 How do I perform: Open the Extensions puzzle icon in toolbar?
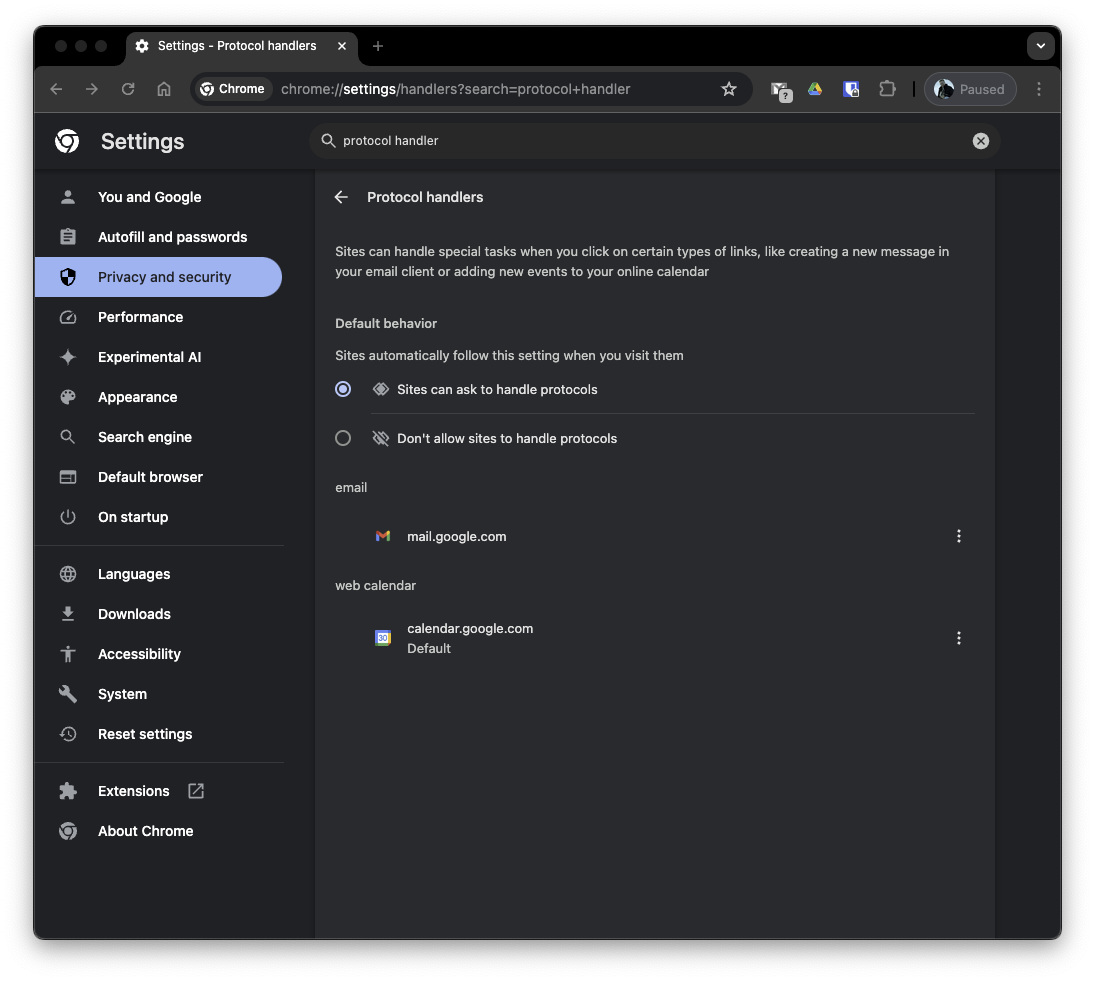coord(887,89)
